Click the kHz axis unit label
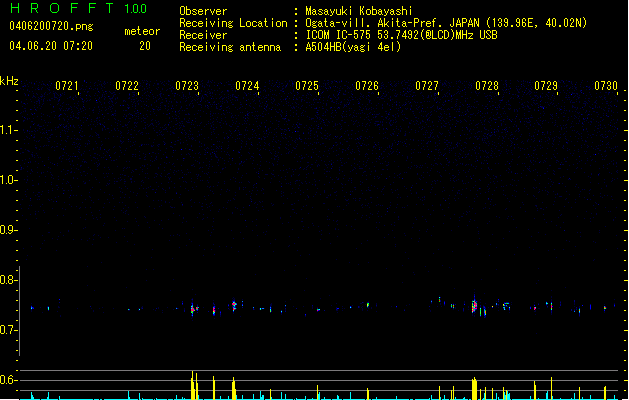This screenshot has height=400, width=629. click(9, 81)
